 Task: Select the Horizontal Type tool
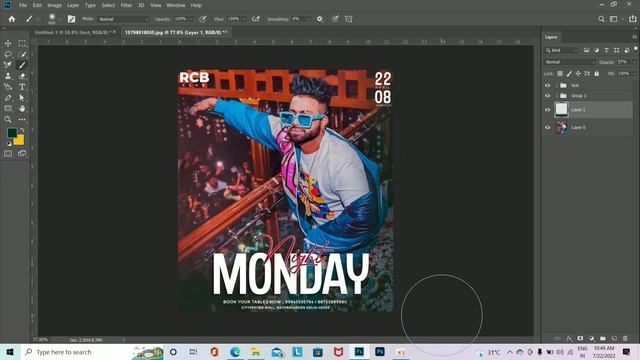[22, 87]
